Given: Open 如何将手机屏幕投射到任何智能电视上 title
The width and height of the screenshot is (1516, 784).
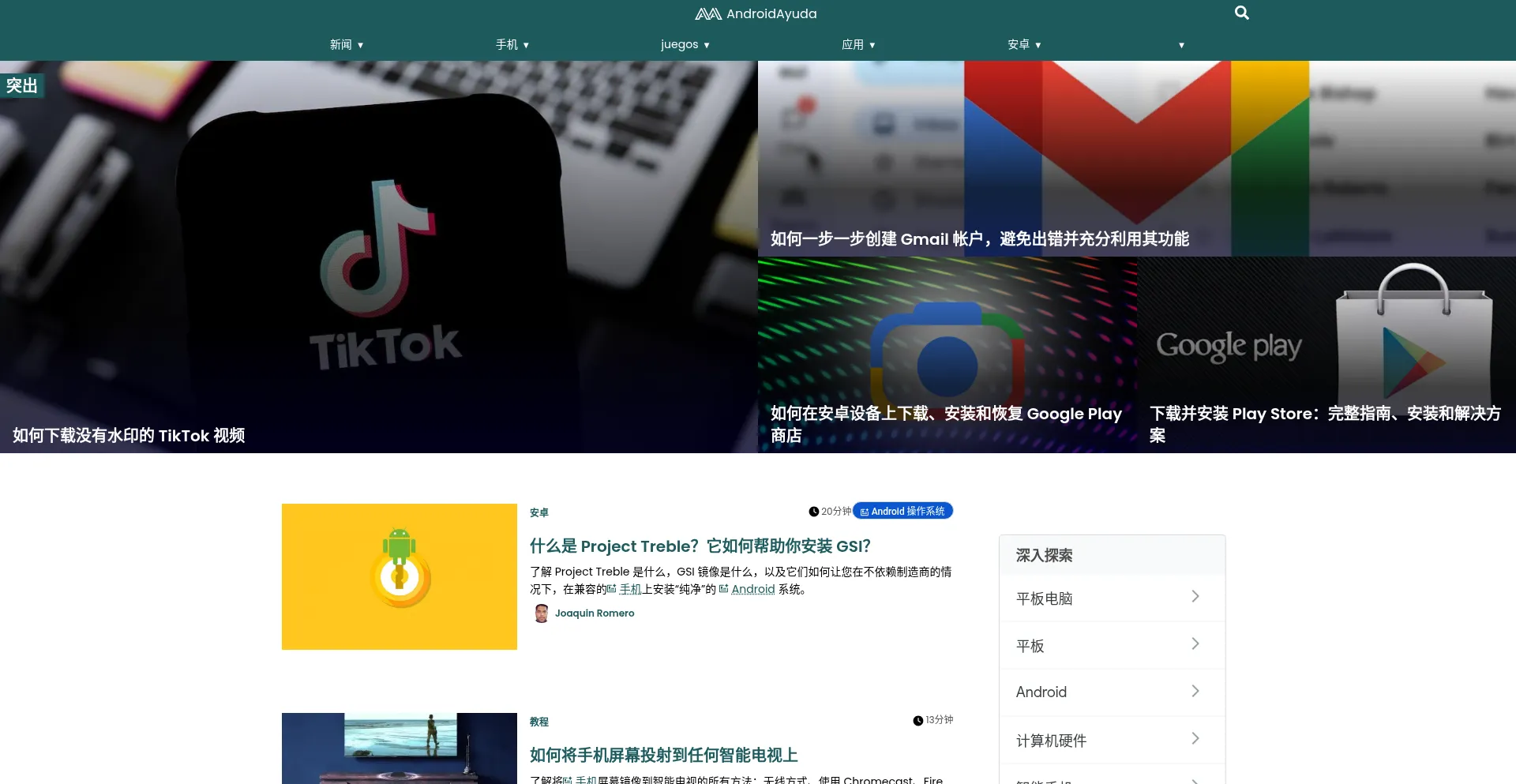Looking at the screenshot, I should [x=664, y=755].
